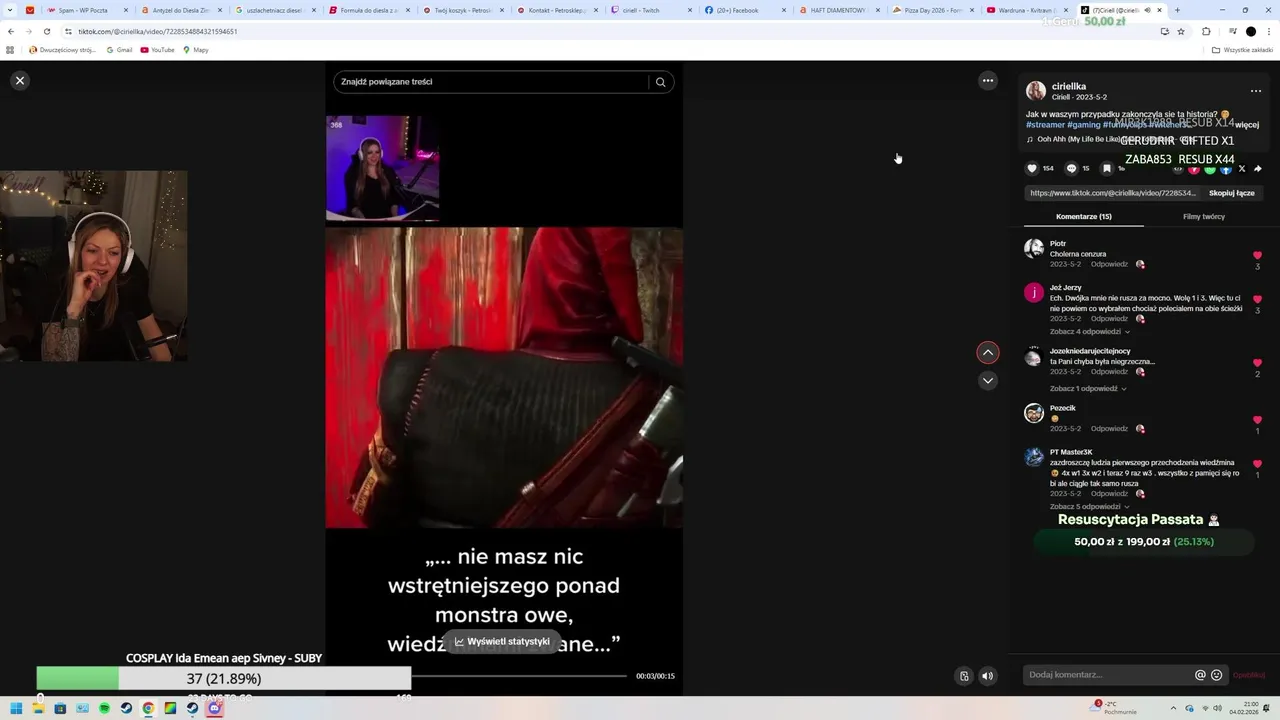The width and height of the screenshot is (1280, 720).
Task: Expand description with 'więcej'
Action: click(x=1247, y=125)
